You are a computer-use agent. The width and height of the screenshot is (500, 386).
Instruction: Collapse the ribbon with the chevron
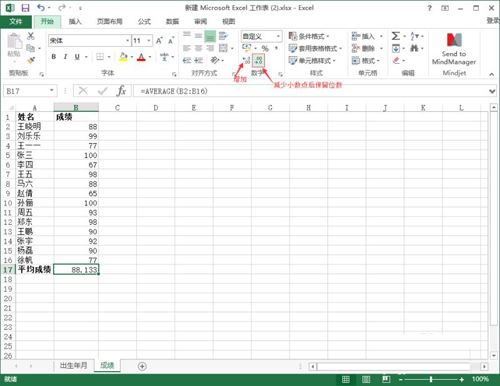[492, 74]
